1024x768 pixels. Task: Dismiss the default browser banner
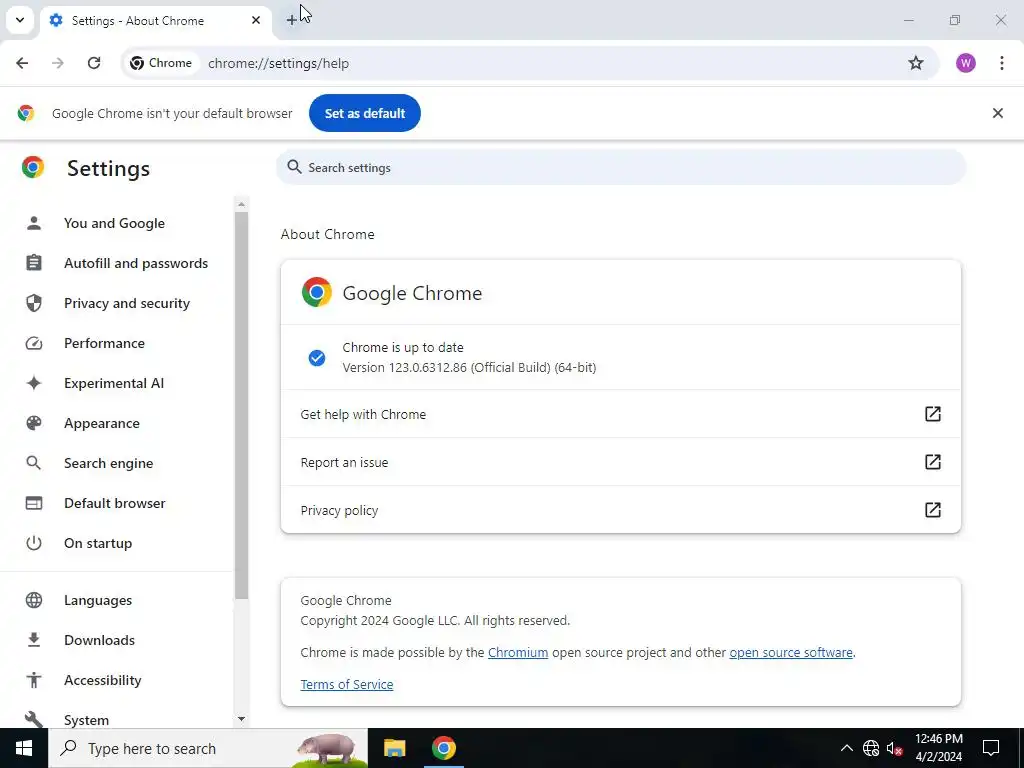(997, 113)
